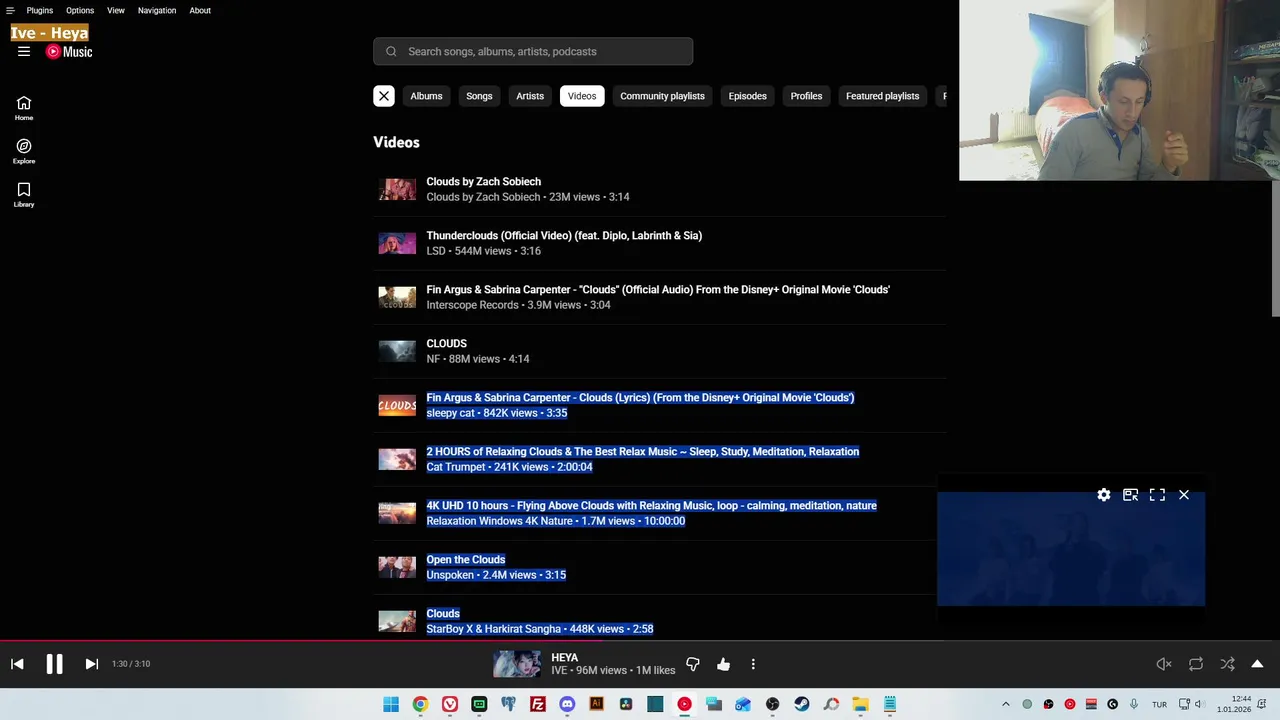The width and height of the screenshot is (1280, 720).
Task: Select the Videos filter chip
Action: click(582, 96)
